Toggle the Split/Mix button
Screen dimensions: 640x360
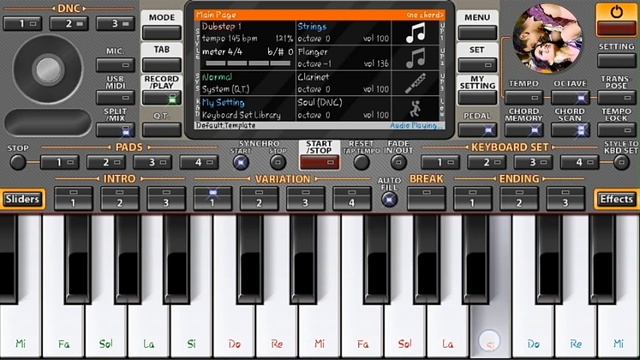(116, 131)
